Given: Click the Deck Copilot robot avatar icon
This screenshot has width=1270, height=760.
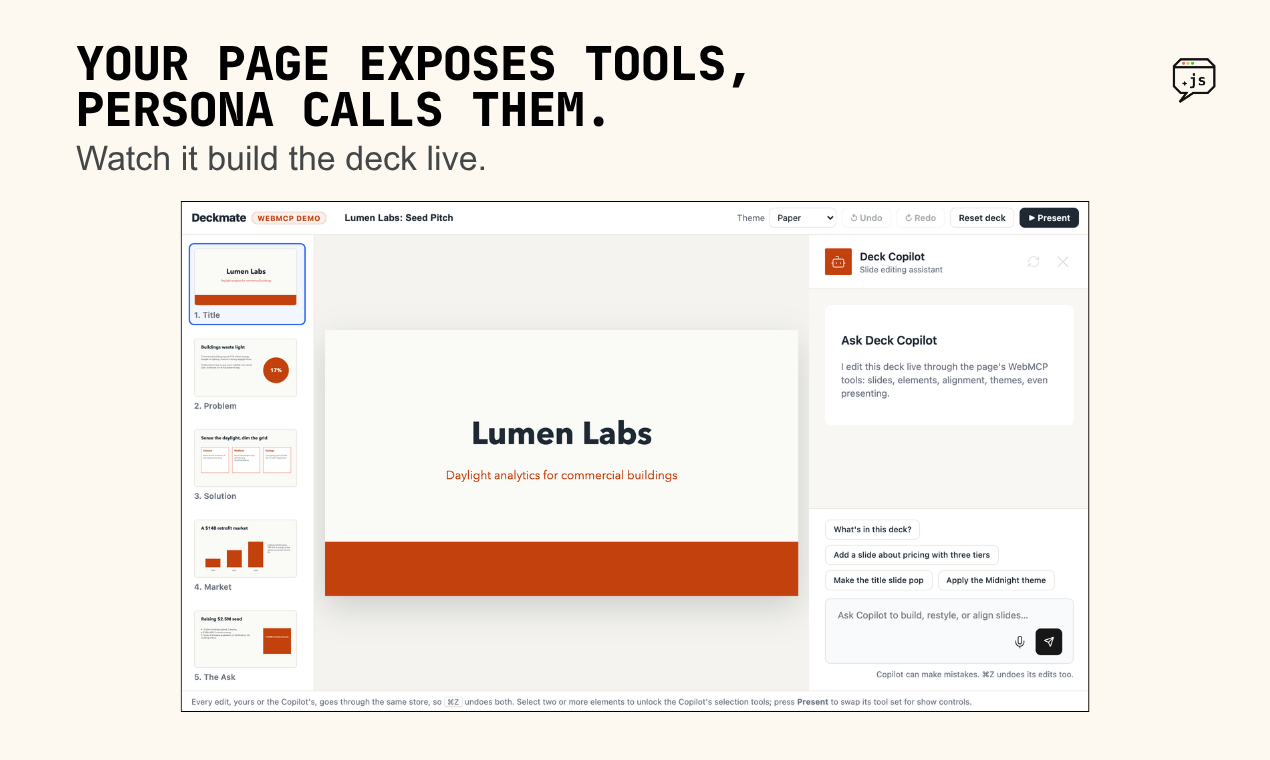Looking at the screenshot, I should [838, 262].
